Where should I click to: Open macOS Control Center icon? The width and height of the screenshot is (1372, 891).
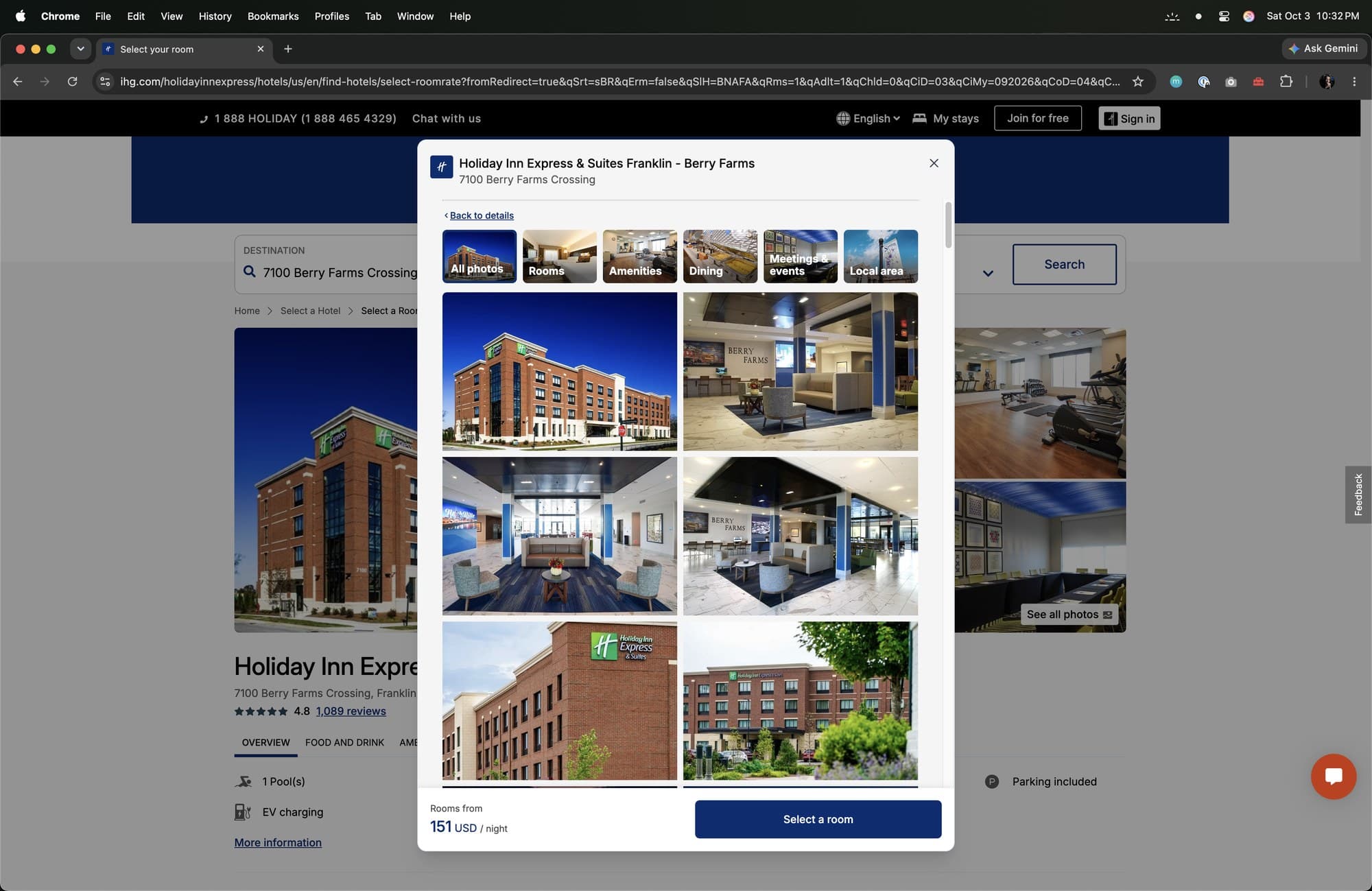(x=1224, y=16)
